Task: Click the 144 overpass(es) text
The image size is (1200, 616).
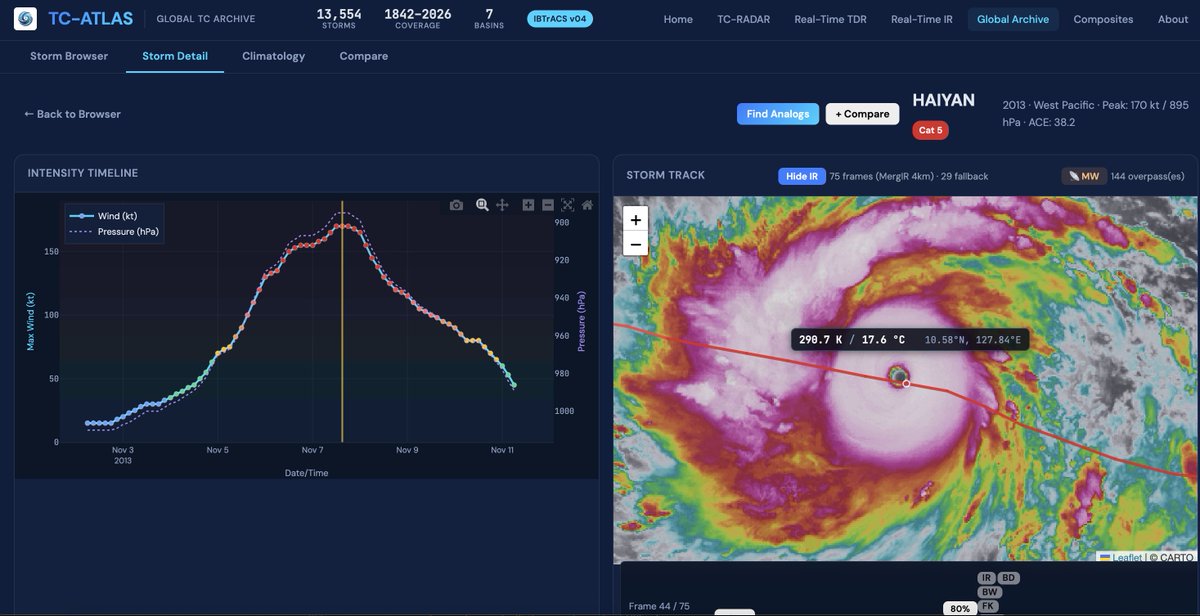Action: point(1147,176)
